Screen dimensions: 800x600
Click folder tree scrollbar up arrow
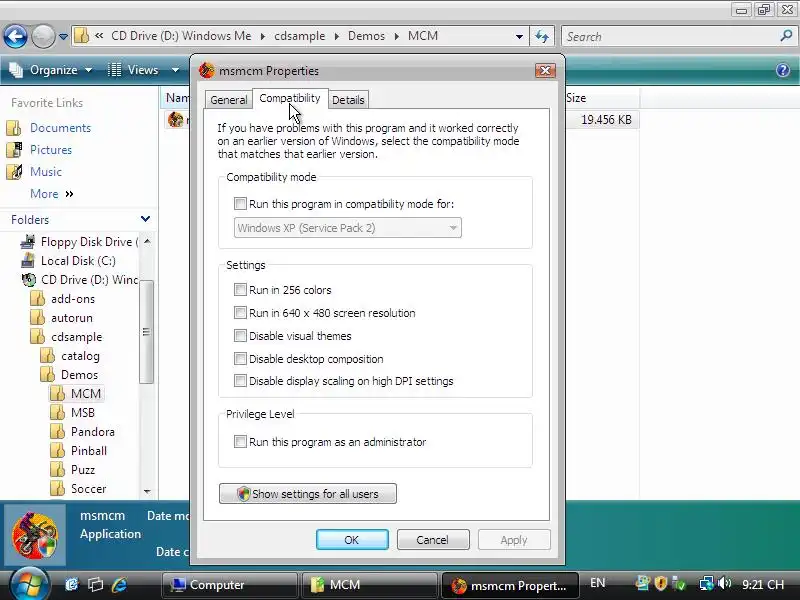147,241
